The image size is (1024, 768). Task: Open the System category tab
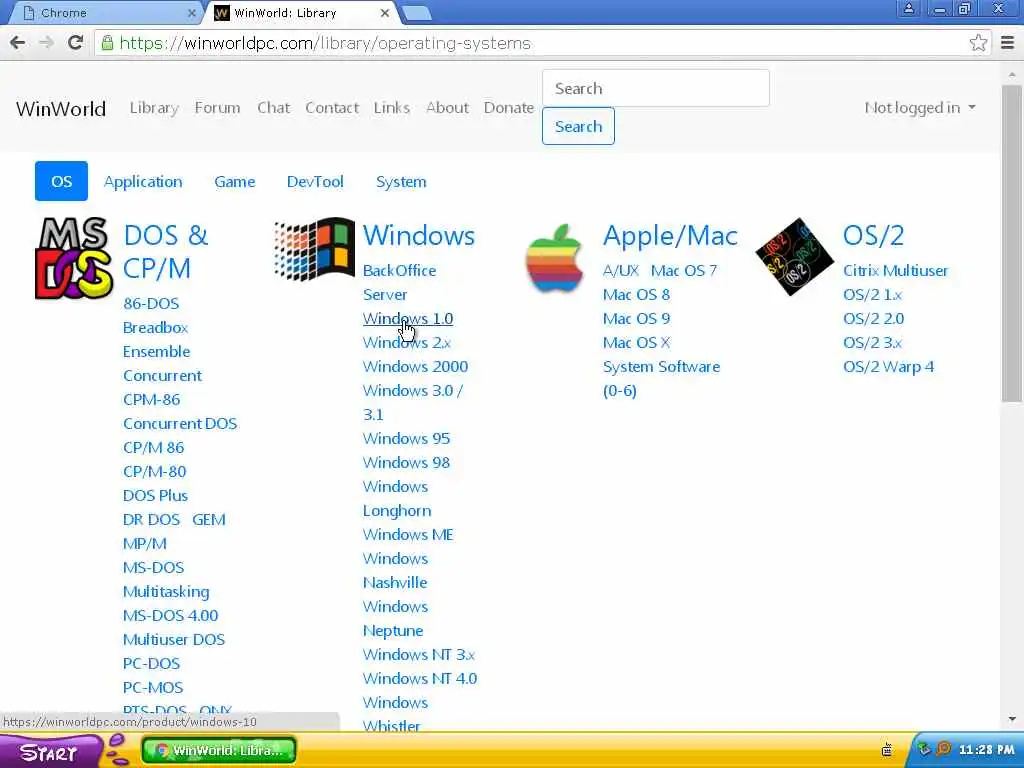click(401, 182)
